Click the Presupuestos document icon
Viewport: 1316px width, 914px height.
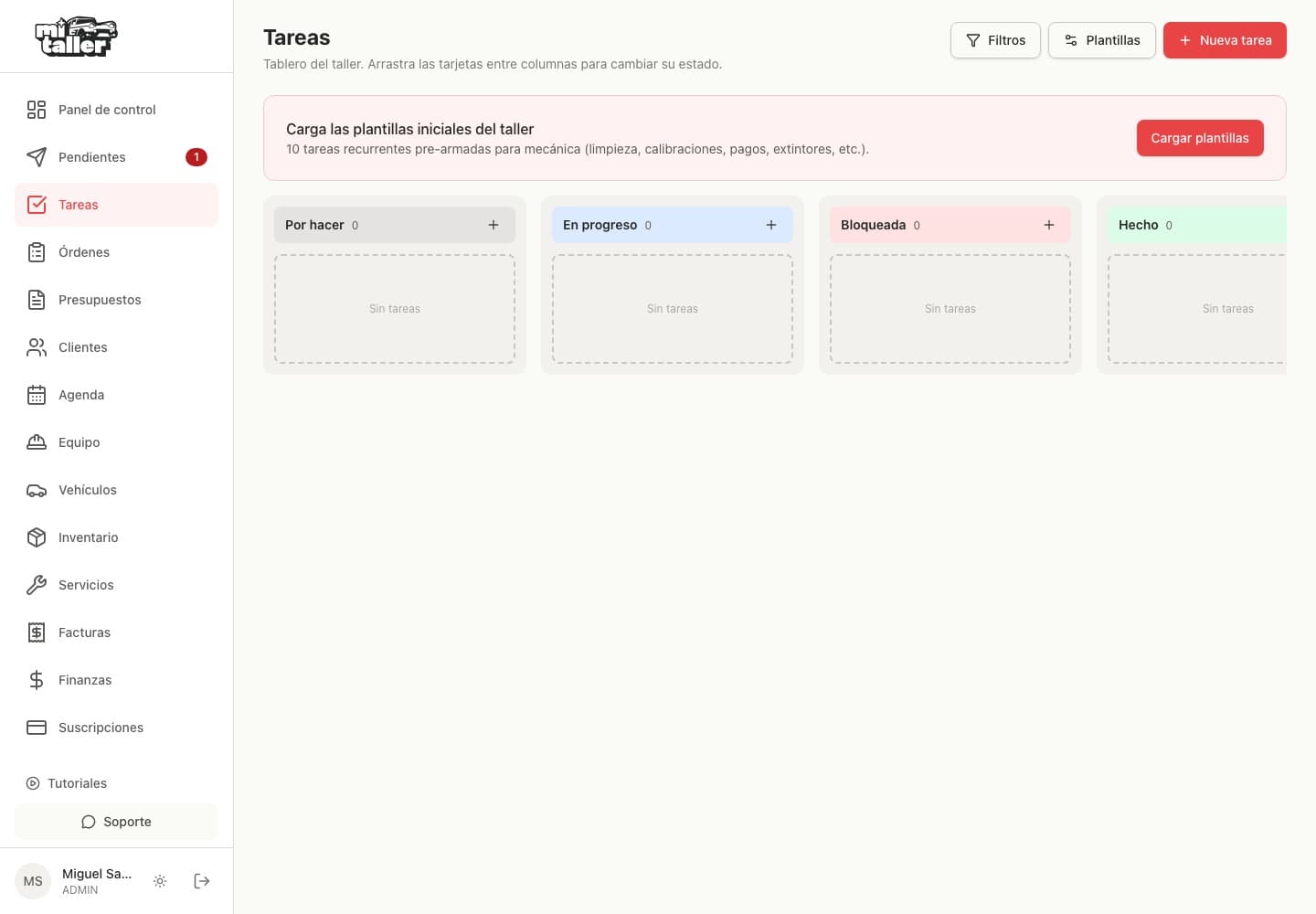(x=37, y=300)
